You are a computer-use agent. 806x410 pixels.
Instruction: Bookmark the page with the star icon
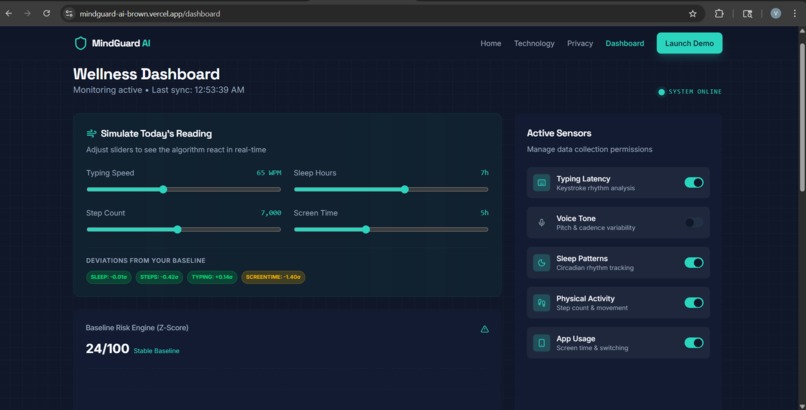coord(692,14)
